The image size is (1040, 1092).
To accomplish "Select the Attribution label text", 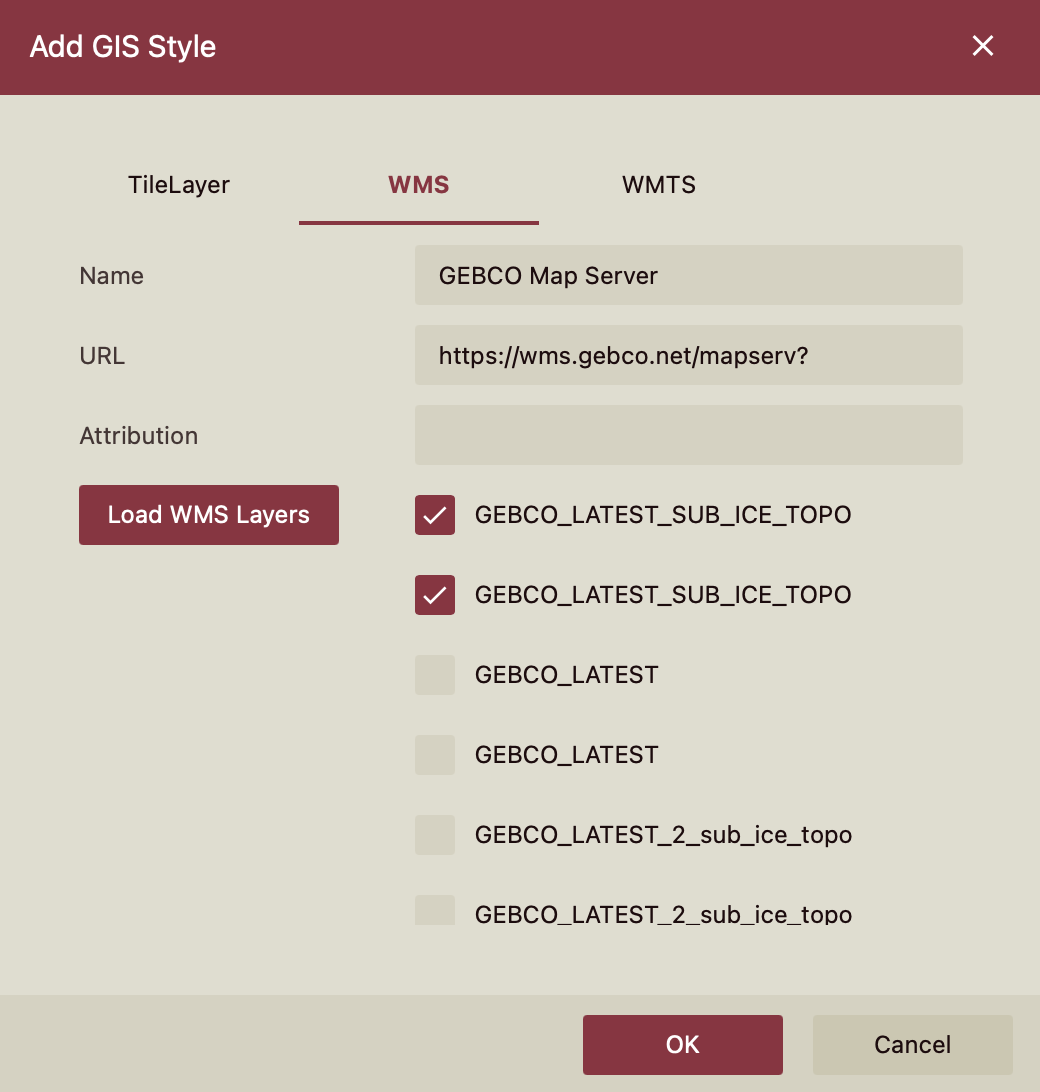I will 138,435.
